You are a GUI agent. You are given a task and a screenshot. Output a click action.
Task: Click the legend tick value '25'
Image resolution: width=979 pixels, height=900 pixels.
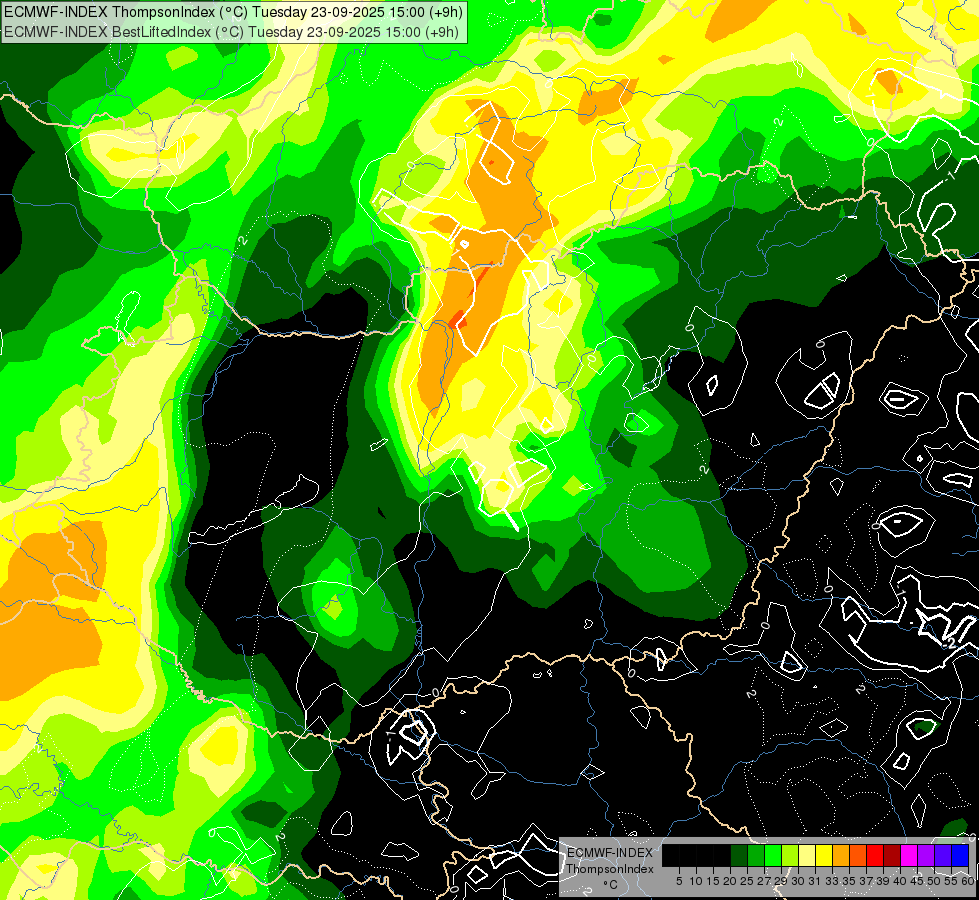click(x=747, y=881)
